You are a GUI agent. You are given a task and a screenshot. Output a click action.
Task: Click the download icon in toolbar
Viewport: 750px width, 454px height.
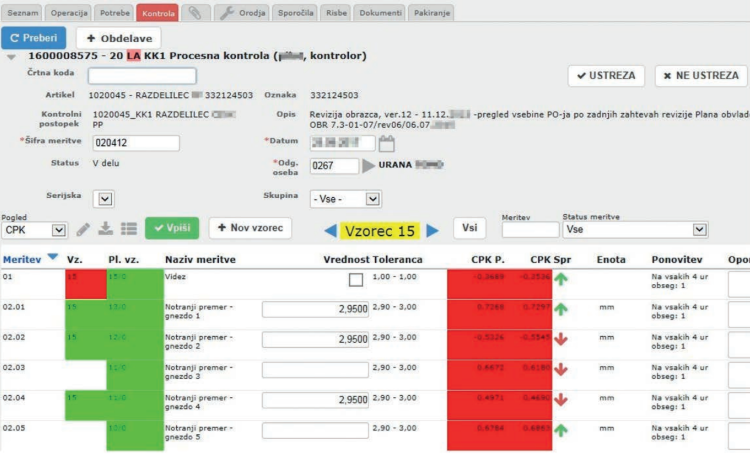(x=105, y=229)
